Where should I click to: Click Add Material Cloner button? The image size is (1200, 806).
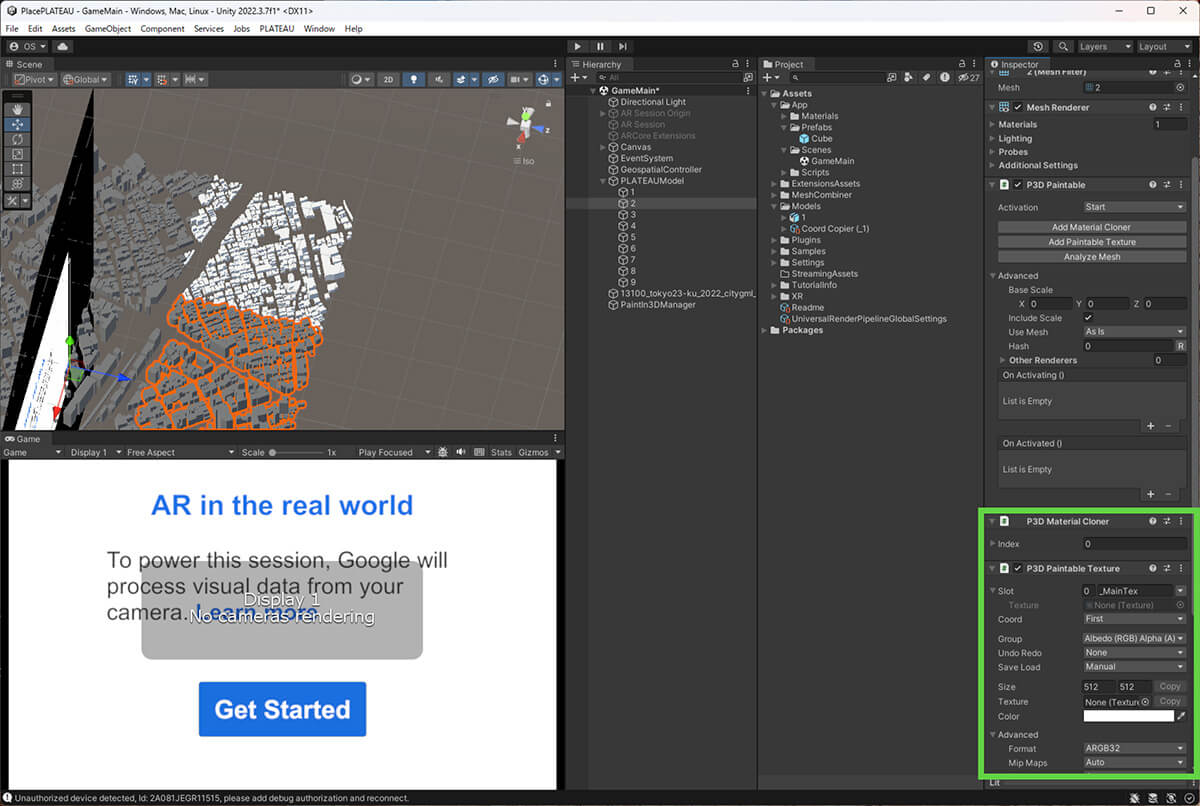point(1091,227)
